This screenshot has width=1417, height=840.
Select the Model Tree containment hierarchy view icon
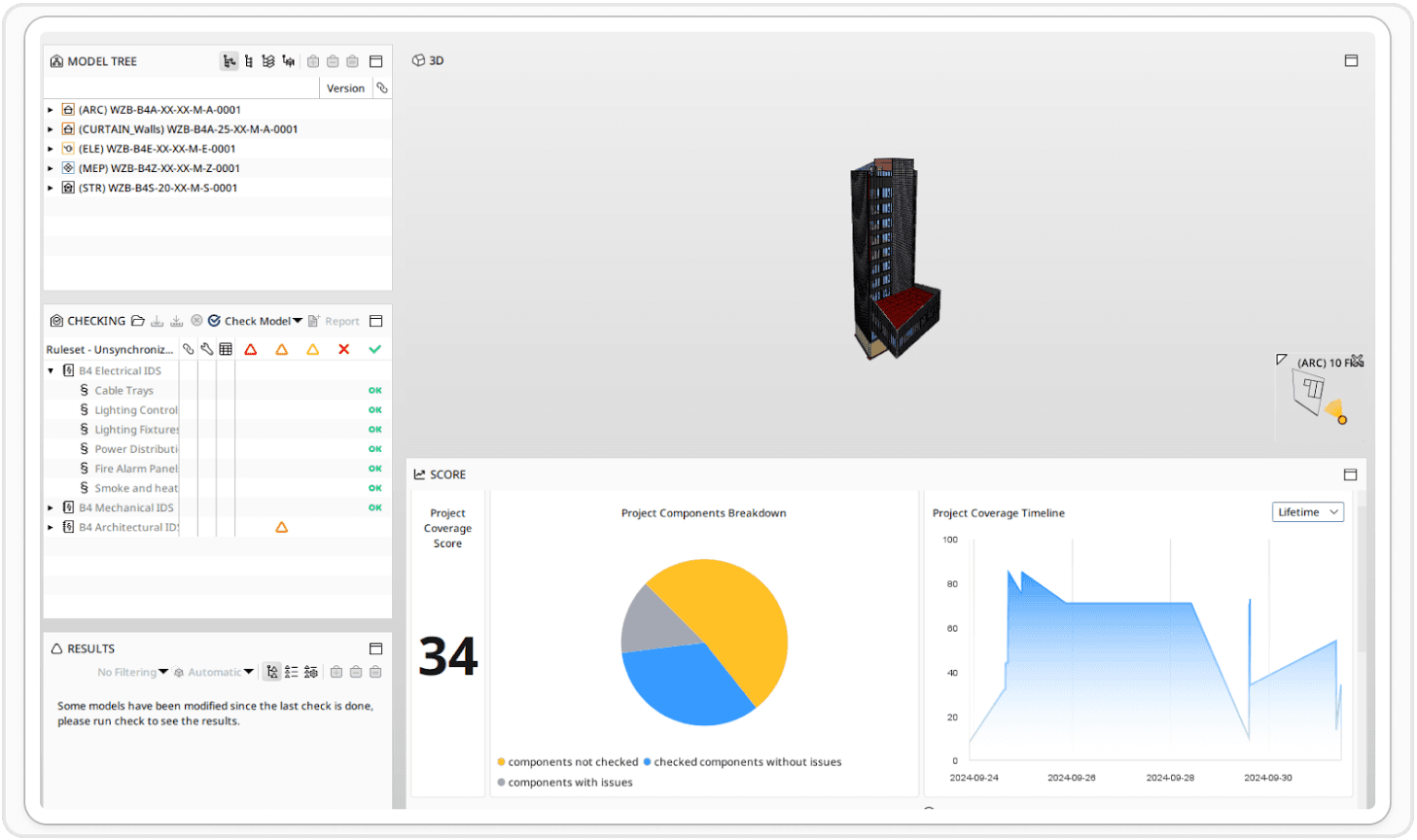pyautogui.click(x=230, y=61)
